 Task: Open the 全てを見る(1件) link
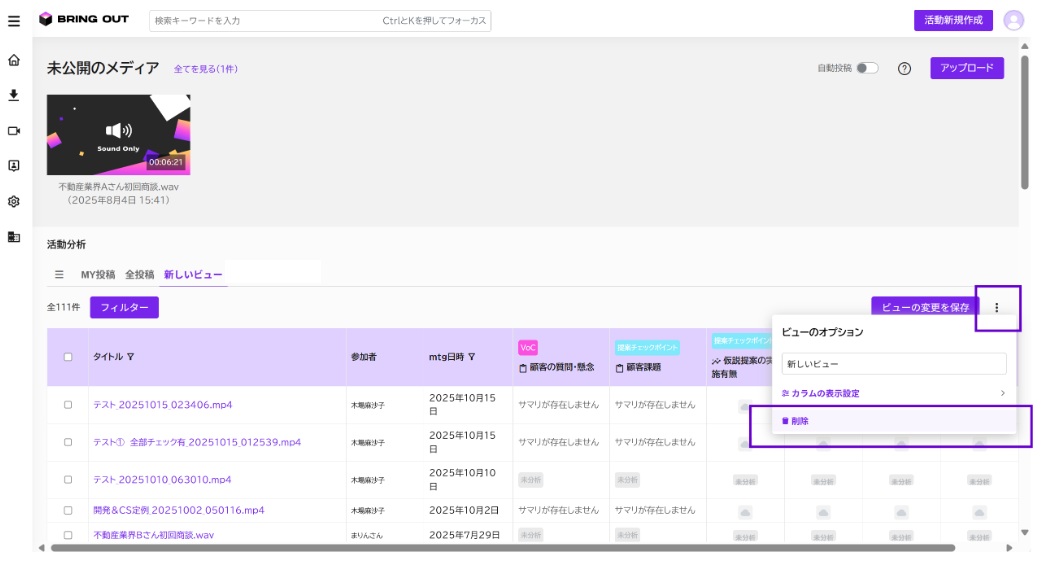[x=206, y=69]
